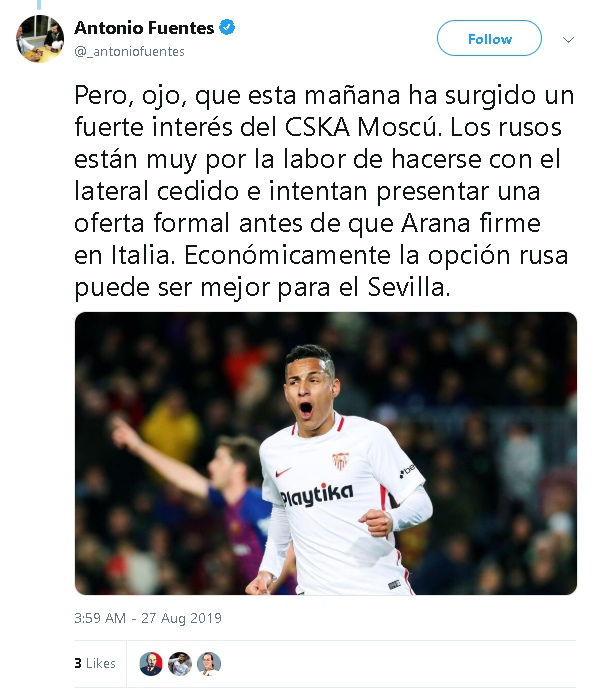The width and height of the screenshot is (614, 688).
Task: Open the first liker's avatar
Action: 151,663
